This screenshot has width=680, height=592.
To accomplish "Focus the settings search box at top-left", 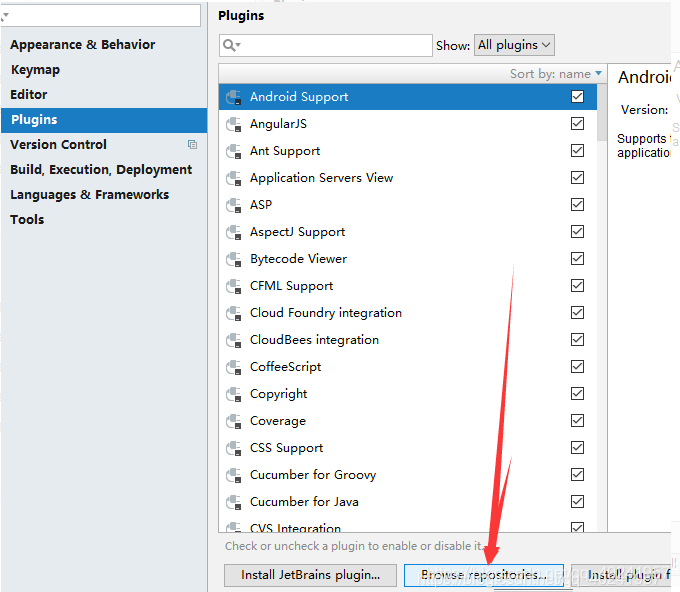I will (x=101, y=16).
